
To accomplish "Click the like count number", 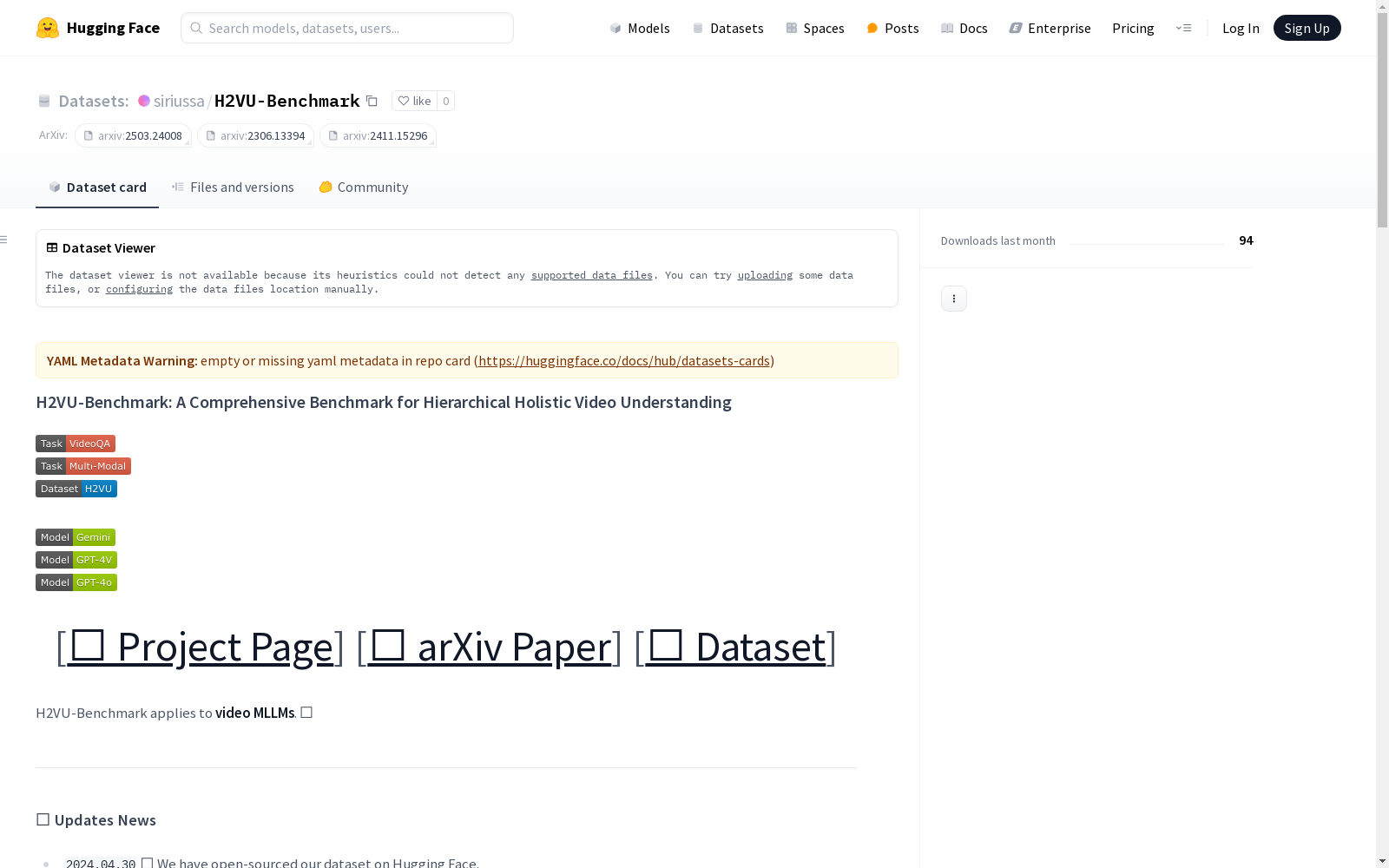I will (x=446, y=101).
